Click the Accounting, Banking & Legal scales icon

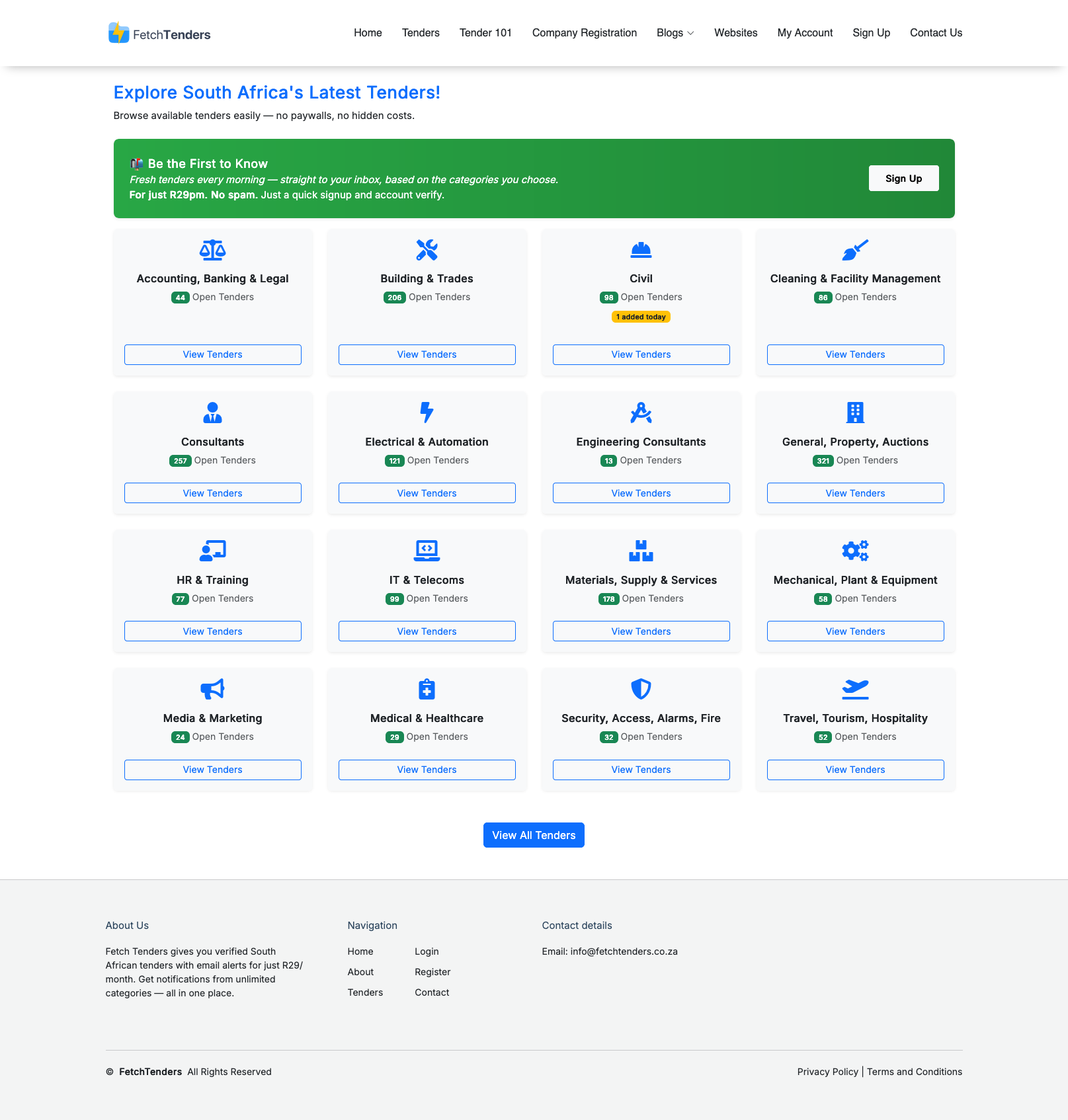(212, 251)
